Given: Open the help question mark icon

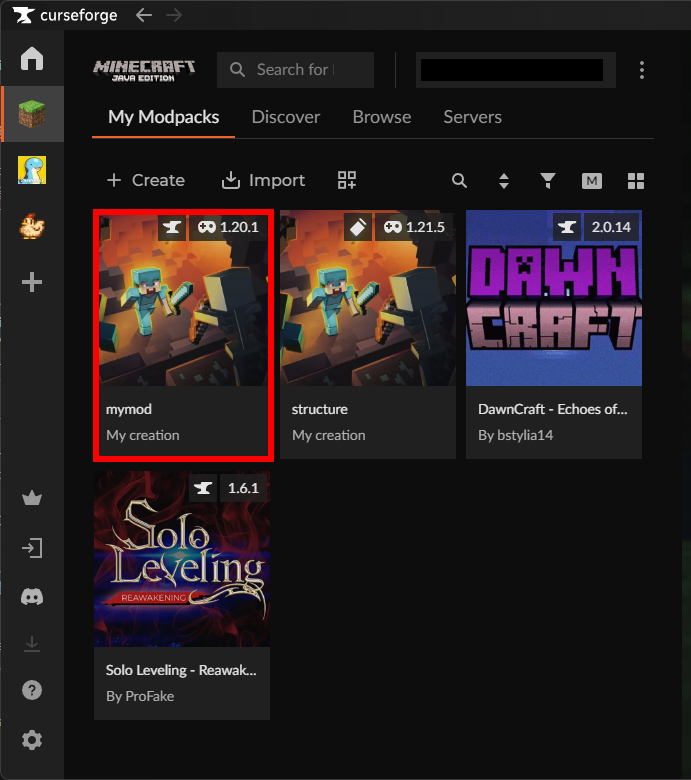Looking at the screenshot, I should click(32, 690).
